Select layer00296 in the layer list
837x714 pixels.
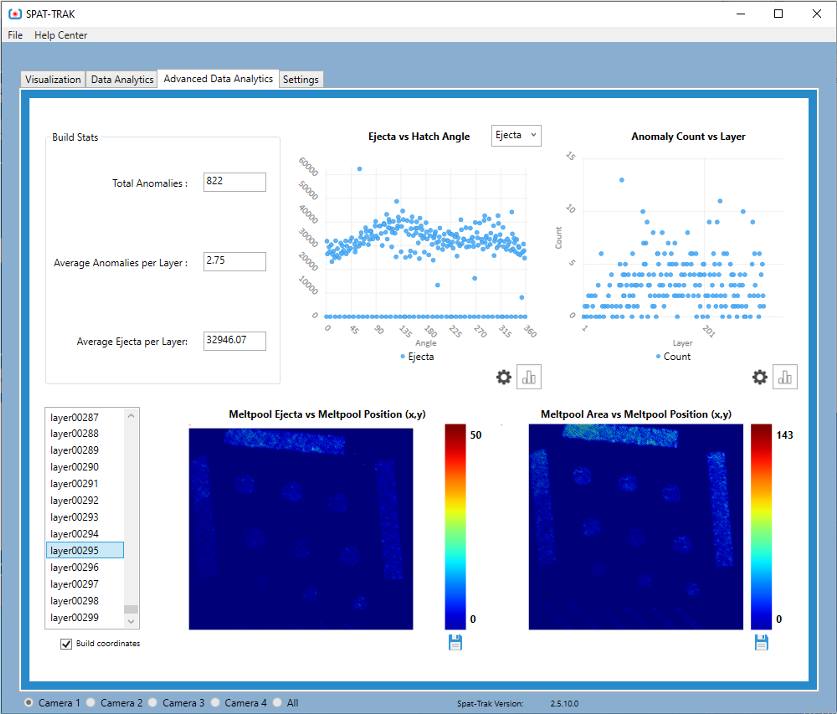(x=85, y=567)
